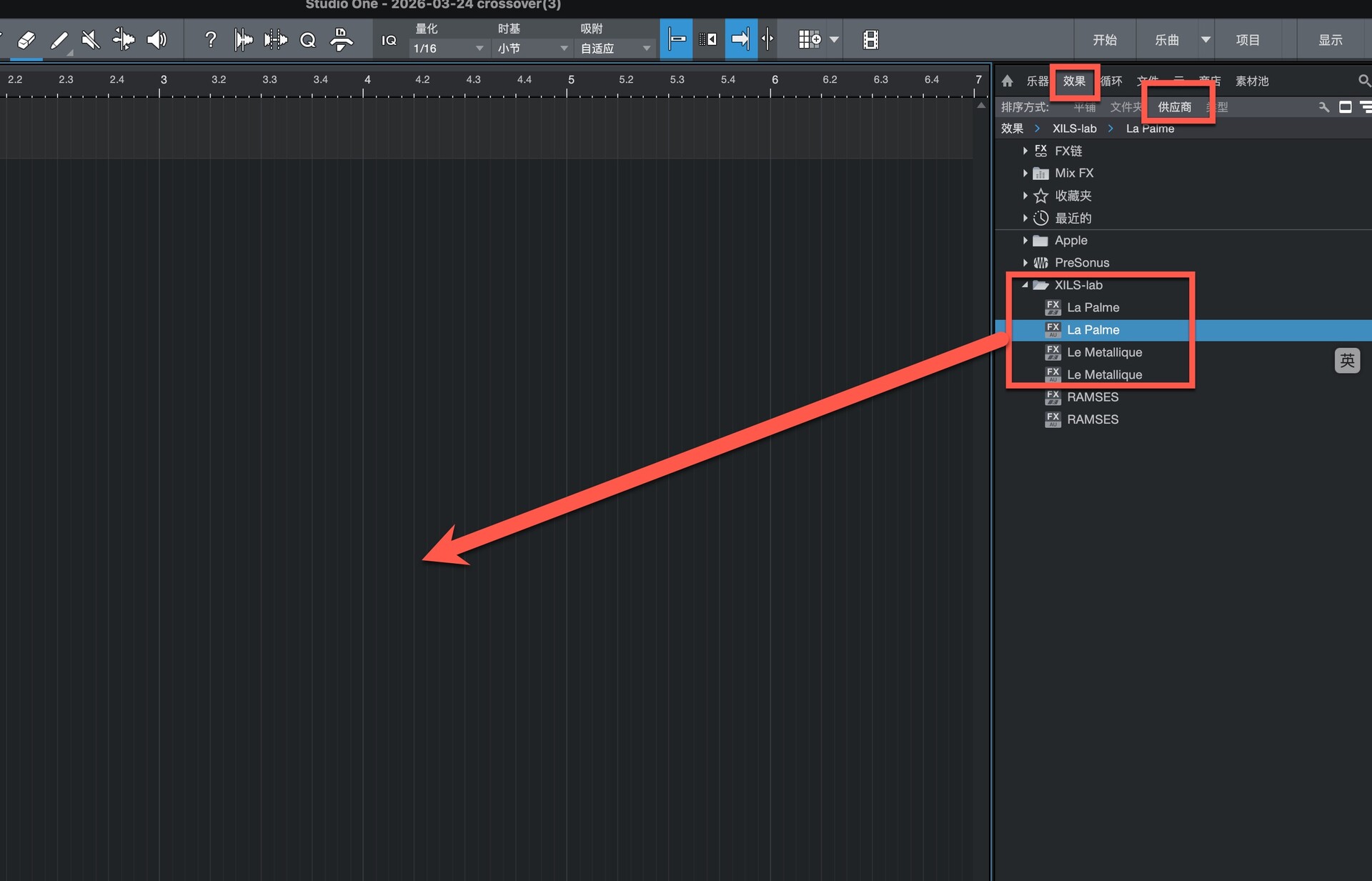Click the question mark help icon
The image size is (1372, 881).
coord(210,40)
